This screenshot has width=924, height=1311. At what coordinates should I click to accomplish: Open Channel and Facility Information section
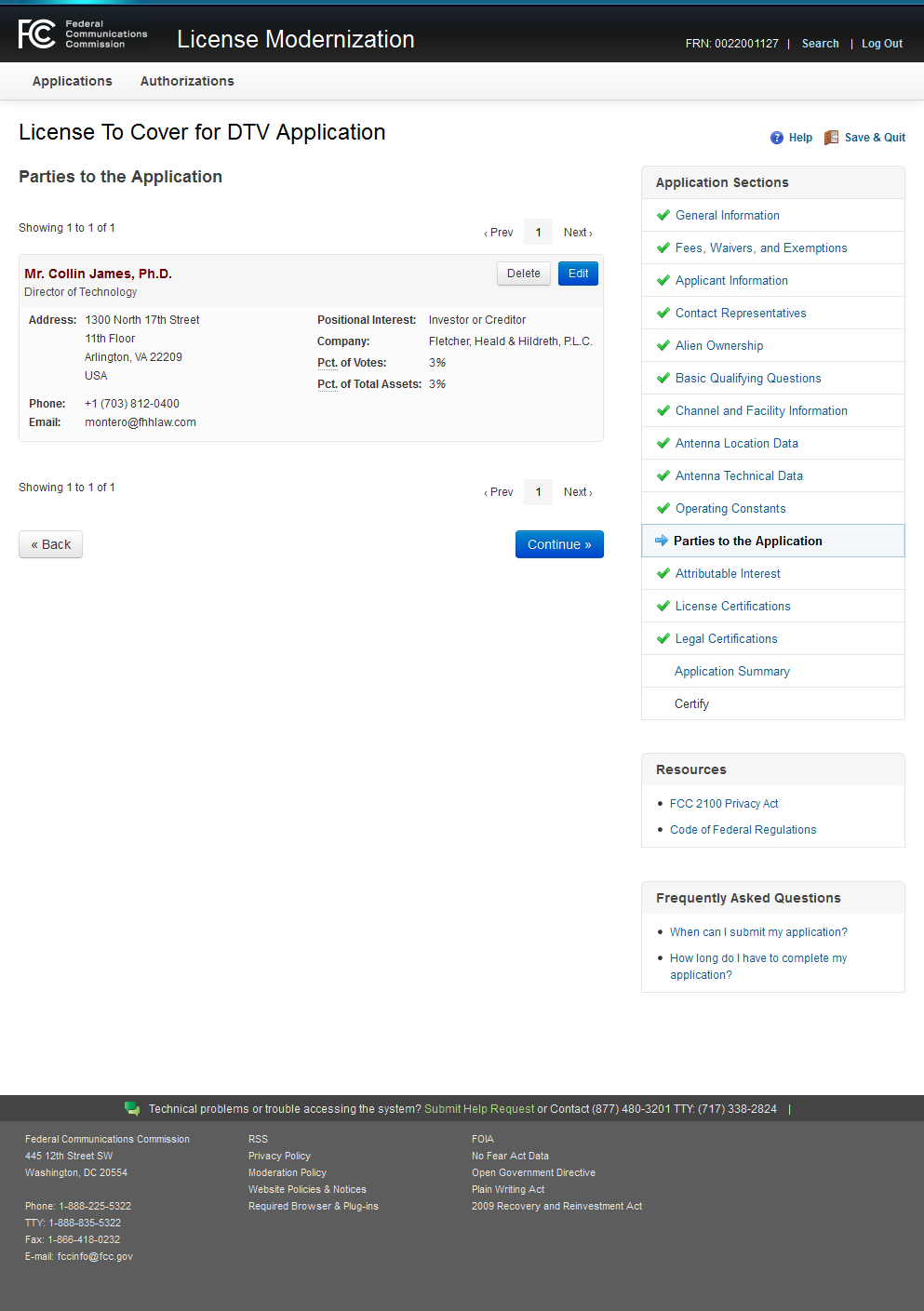coord(761,410)
